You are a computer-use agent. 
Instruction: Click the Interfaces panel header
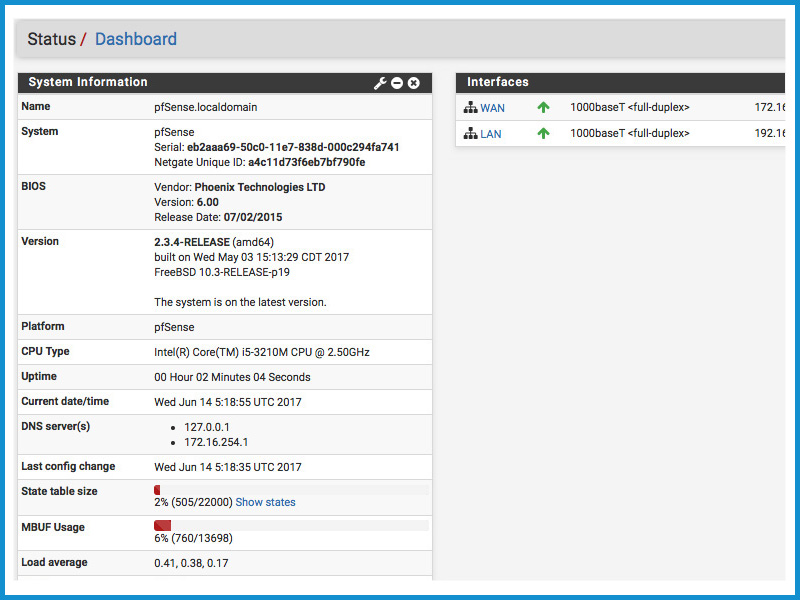[620, 83]
